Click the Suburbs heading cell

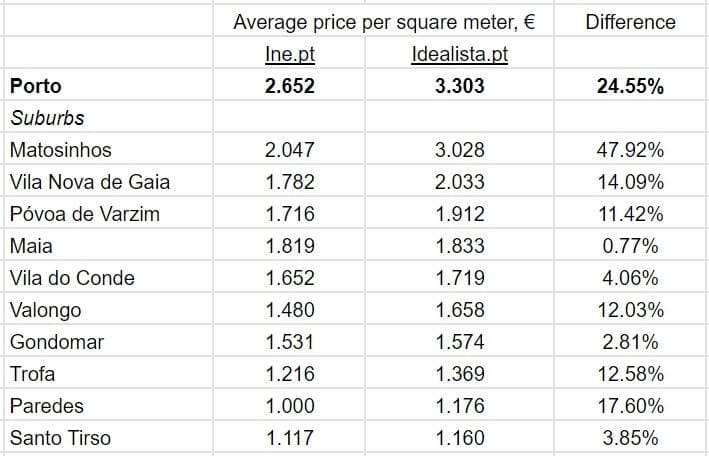(x=47, y=118)
